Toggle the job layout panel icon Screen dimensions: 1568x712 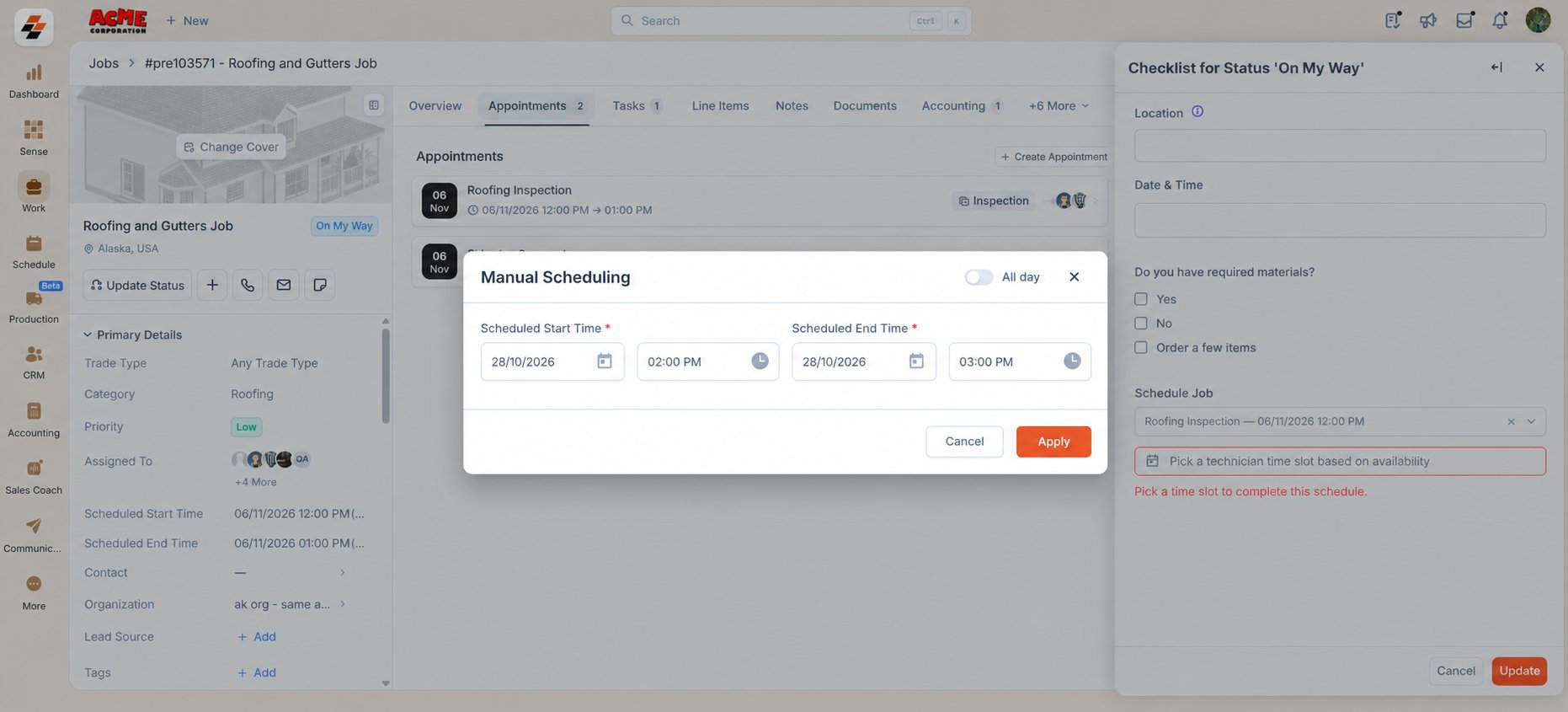374,105
